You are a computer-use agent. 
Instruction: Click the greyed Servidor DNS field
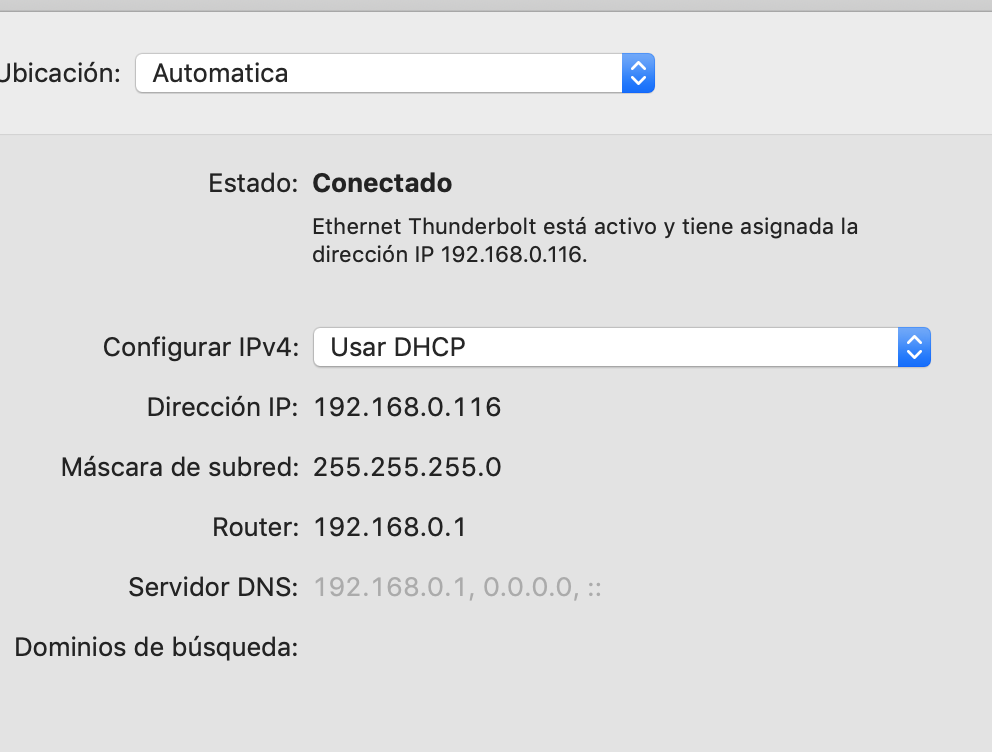click(458, 587)
